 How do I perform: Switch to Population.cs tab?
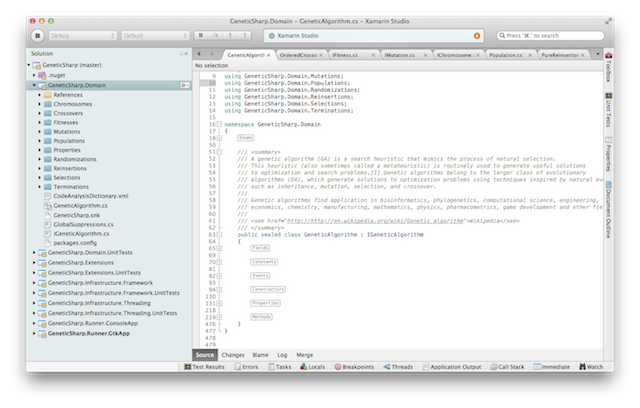click(506, 55)
